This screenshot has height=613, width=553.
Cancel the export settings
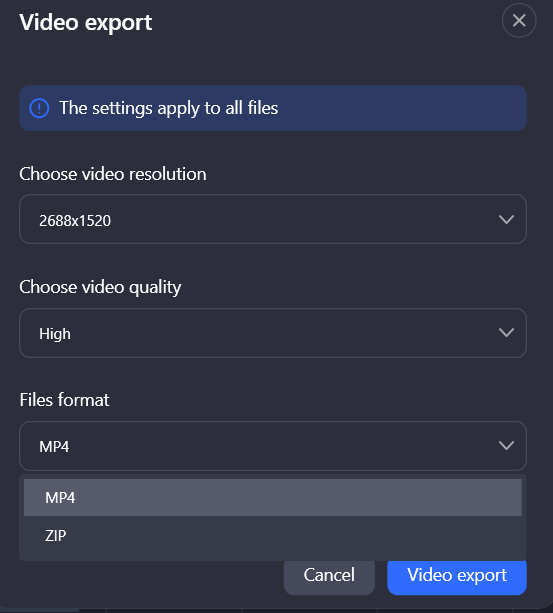click(329, 575)
